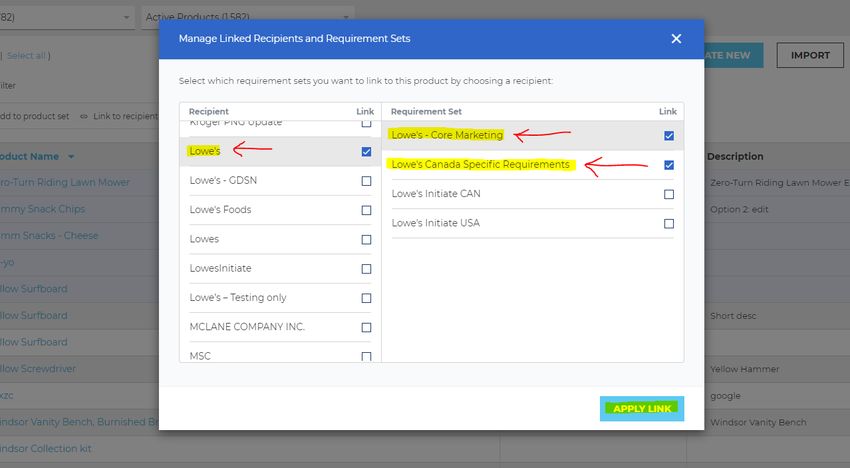This screenshot has height=468, width=850.
Task: Check the Lowe's - GDSN recipient checkbox
Action: coord(366,181)
